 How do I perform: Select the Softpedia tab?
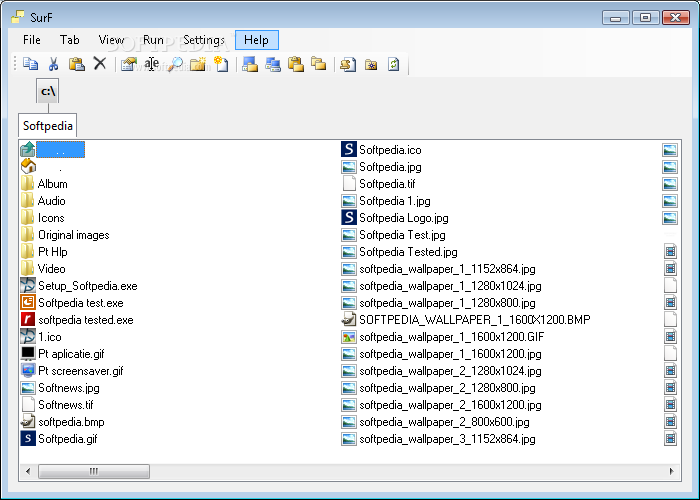[48, 125]
